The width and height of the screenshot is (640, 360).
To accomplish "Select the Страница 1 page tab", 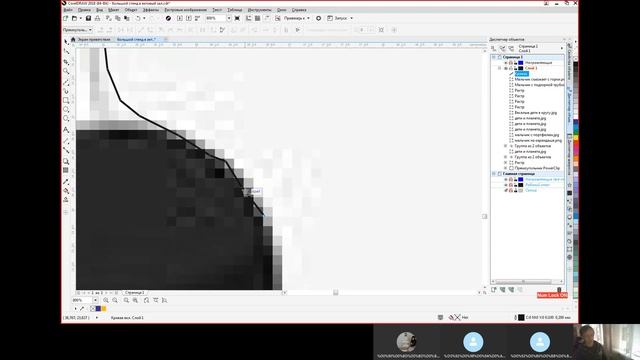I will (x=134, y=293).
